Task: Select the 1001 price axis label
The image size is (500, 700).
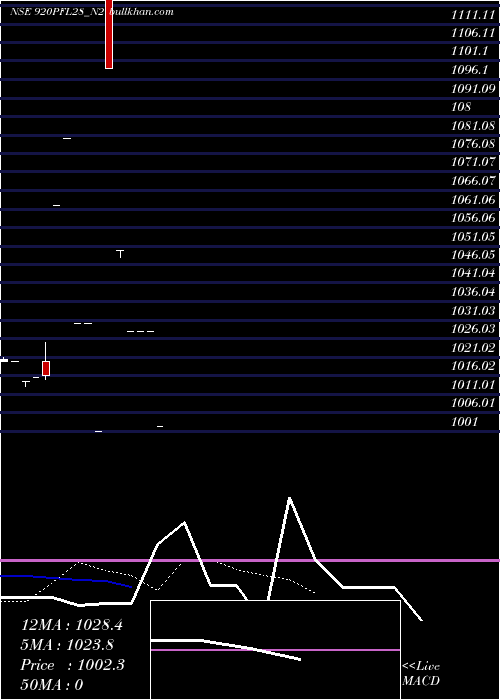Action: (x=464, y=422)
